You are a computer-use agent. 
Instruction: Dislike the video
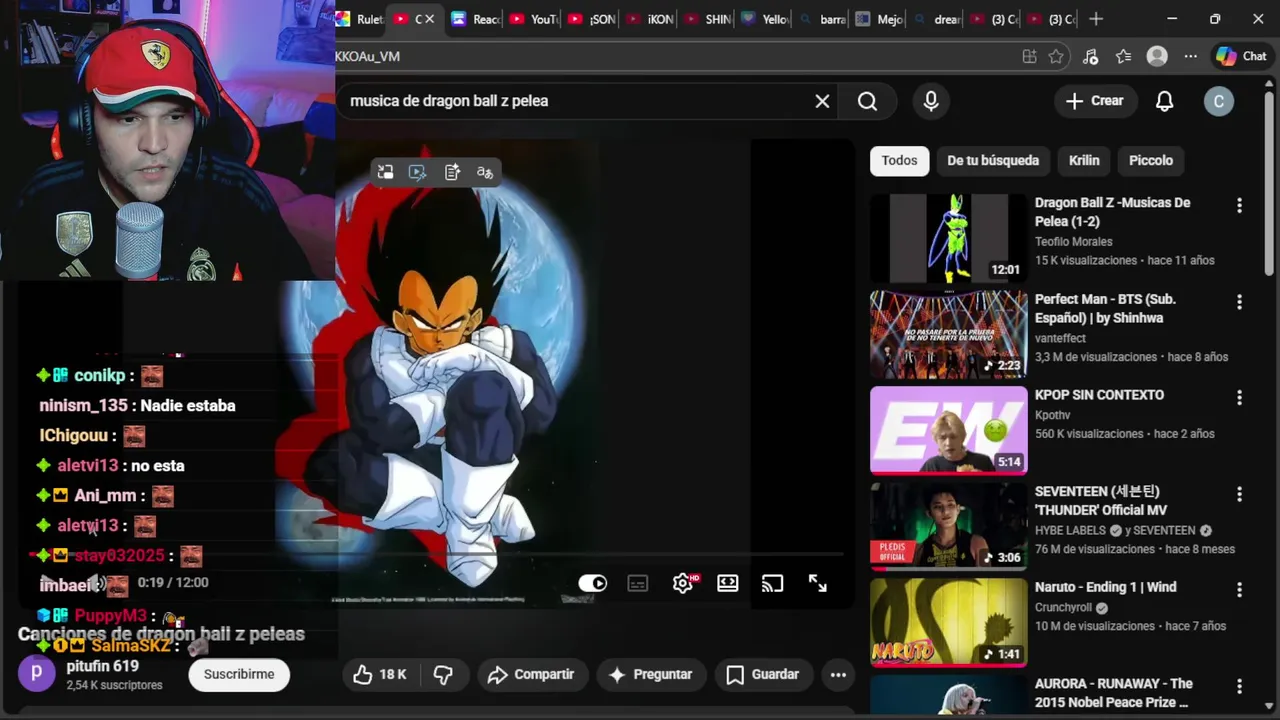[x=443, y=675]
